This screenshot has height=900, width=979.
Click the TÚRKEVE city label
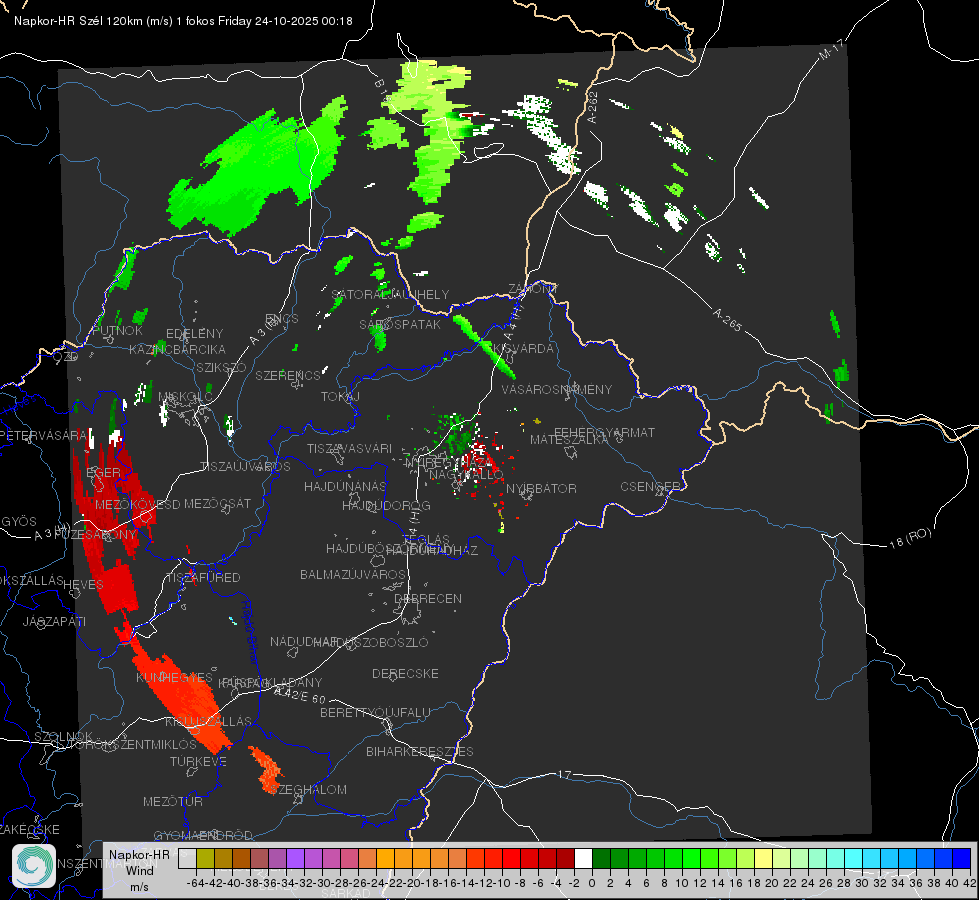click(x=199, y=762)
